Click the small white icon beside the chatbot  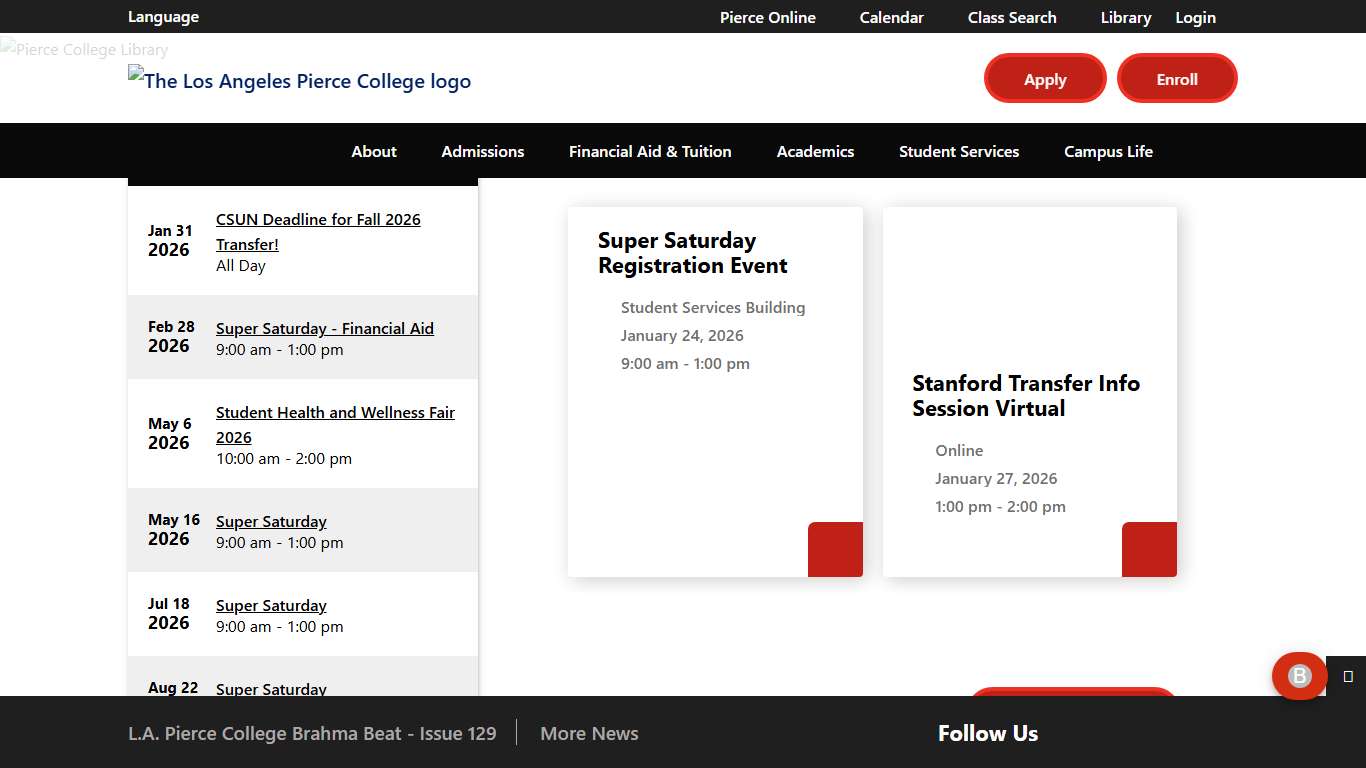point(1347,676)
